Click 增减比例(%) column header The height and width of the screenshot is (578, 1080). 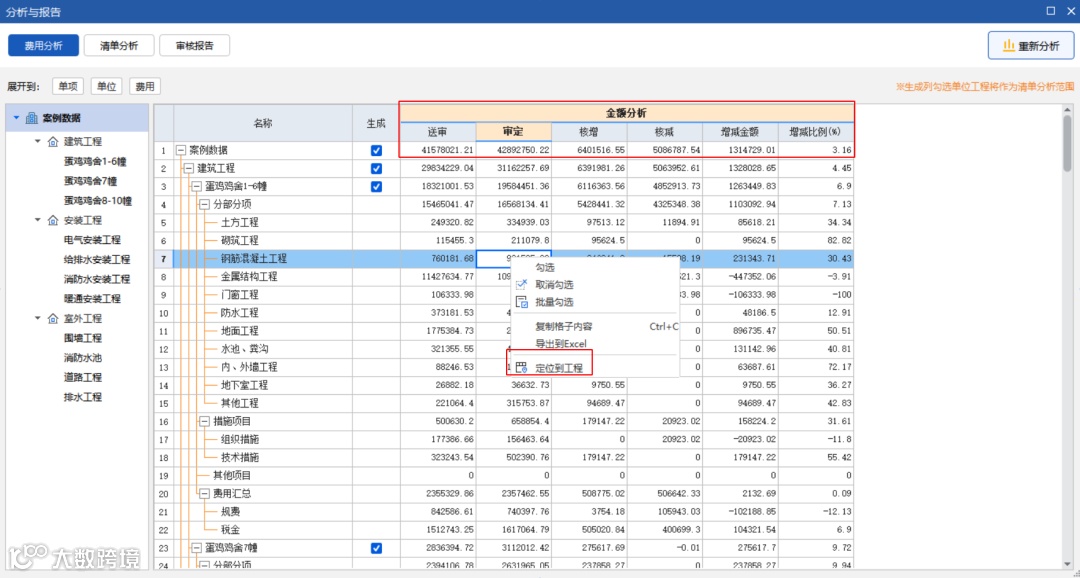point(816,132)
